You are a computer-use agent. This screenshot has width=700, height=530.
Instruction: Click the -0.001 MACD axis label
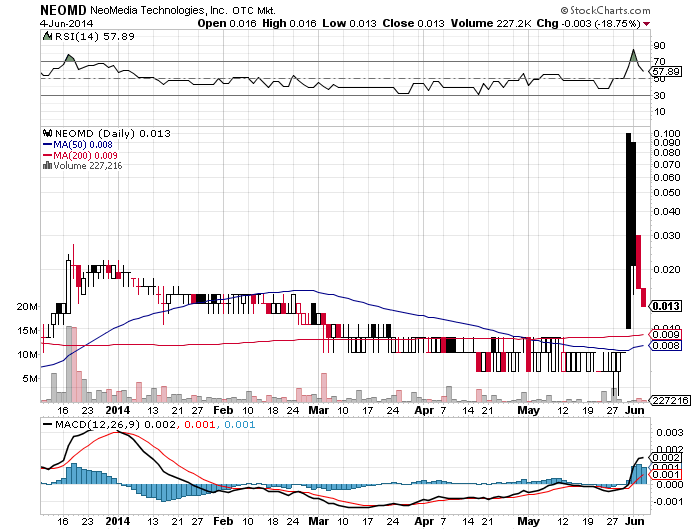click(x=668, y=502)
